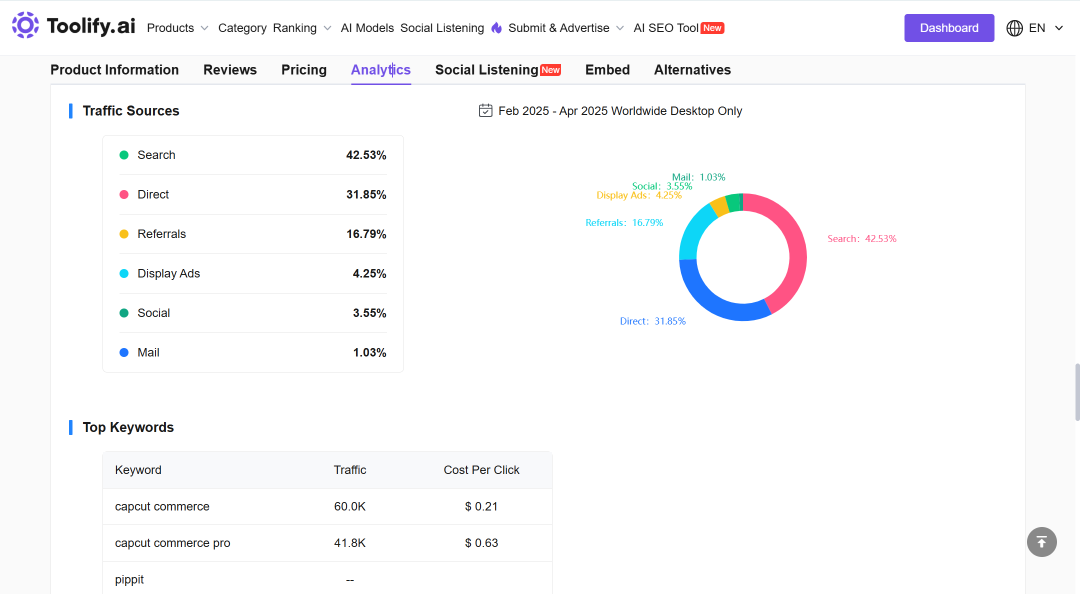Click the large blue Direct donut segment
The width and height of the screenshot is (1080, 594).
[x=718, y=306]
